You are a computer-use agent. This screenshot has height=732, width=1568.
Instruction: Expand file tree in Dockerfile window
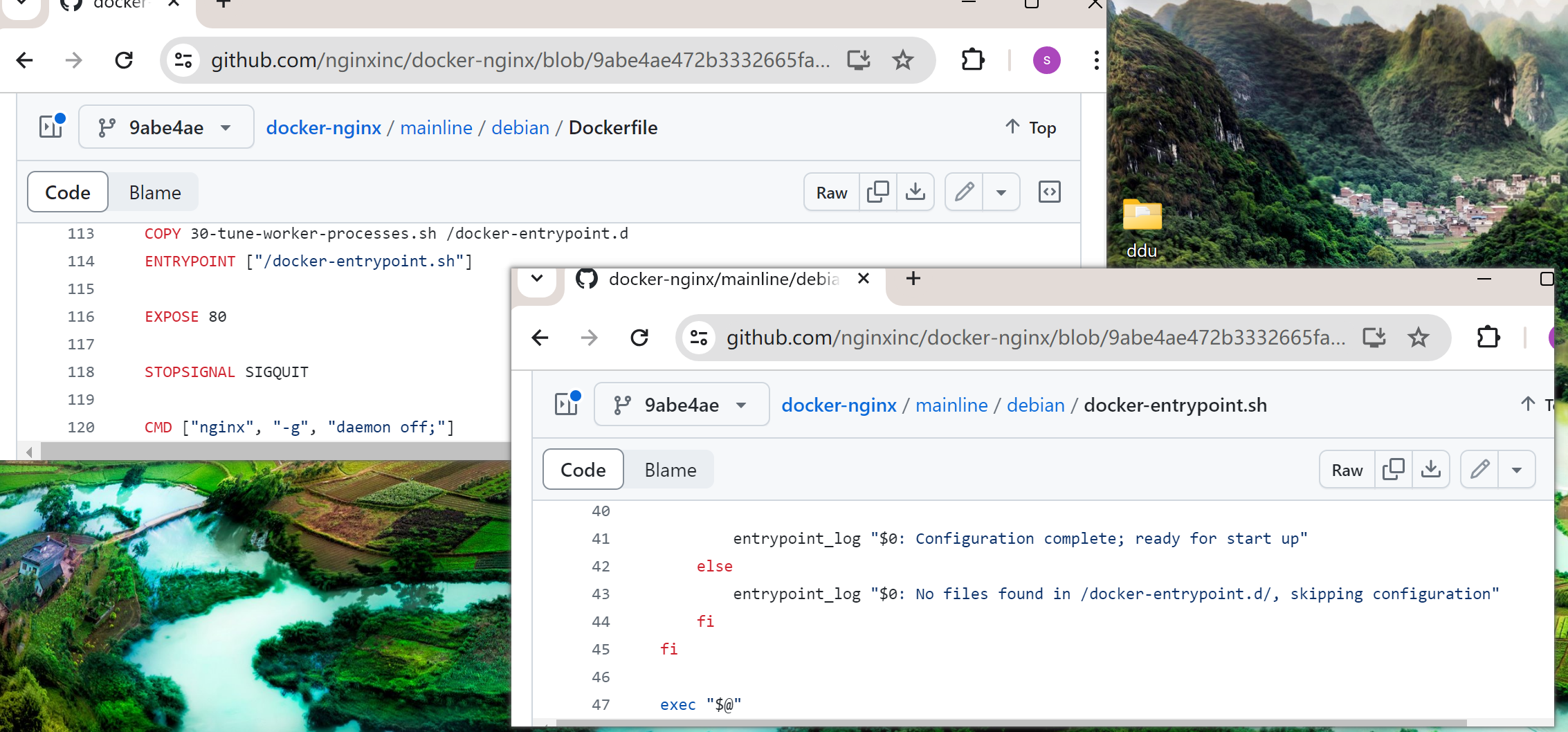(x=51, y=127)
